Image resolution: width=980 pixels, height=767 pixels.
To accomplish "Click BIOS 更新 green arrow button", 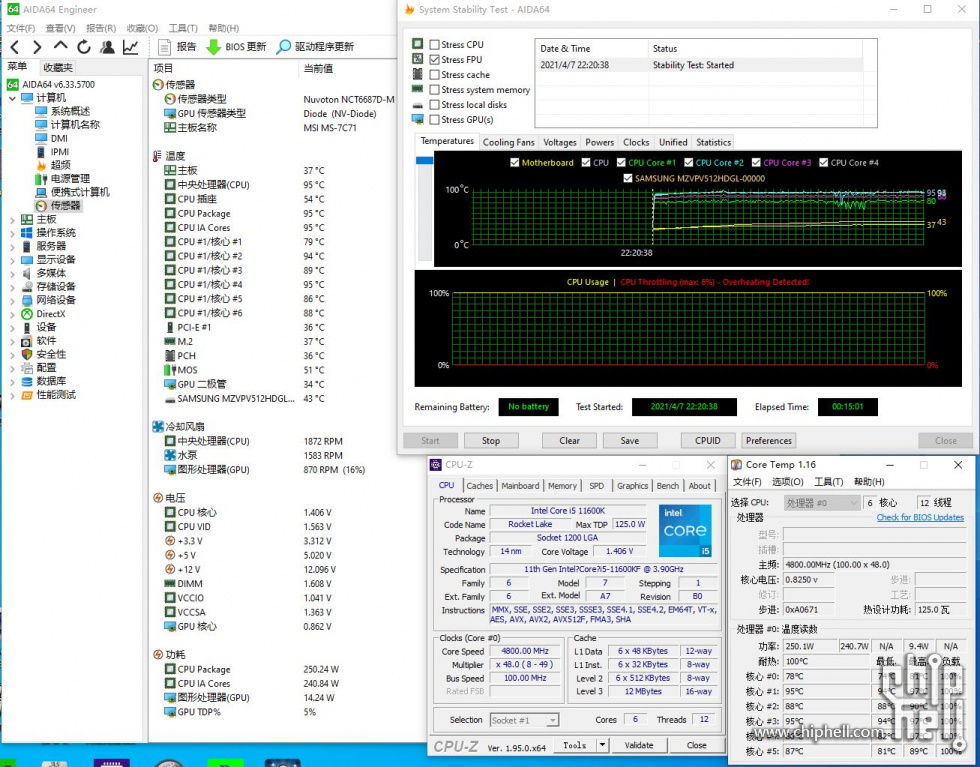I will coord(236,47).
